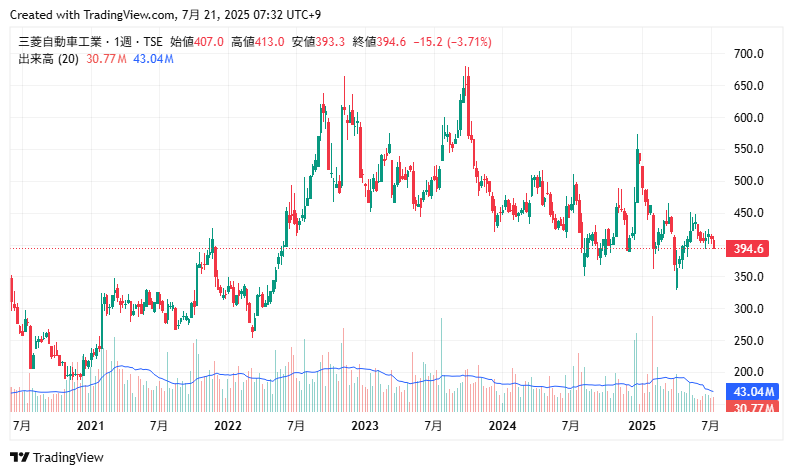Click the 650.0 price axis label
This screenshot has width=793, height=475.
coord(748,86)
